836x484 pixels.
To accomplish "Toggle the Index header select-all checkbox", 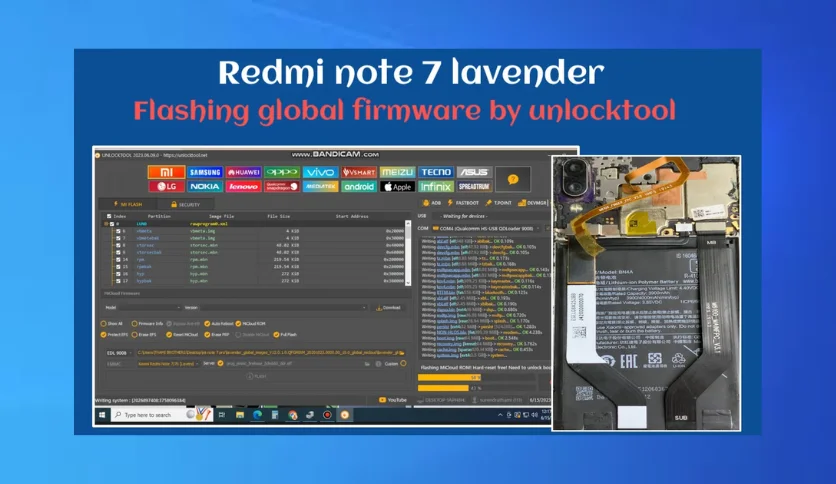I will click(x=109, y=216).
